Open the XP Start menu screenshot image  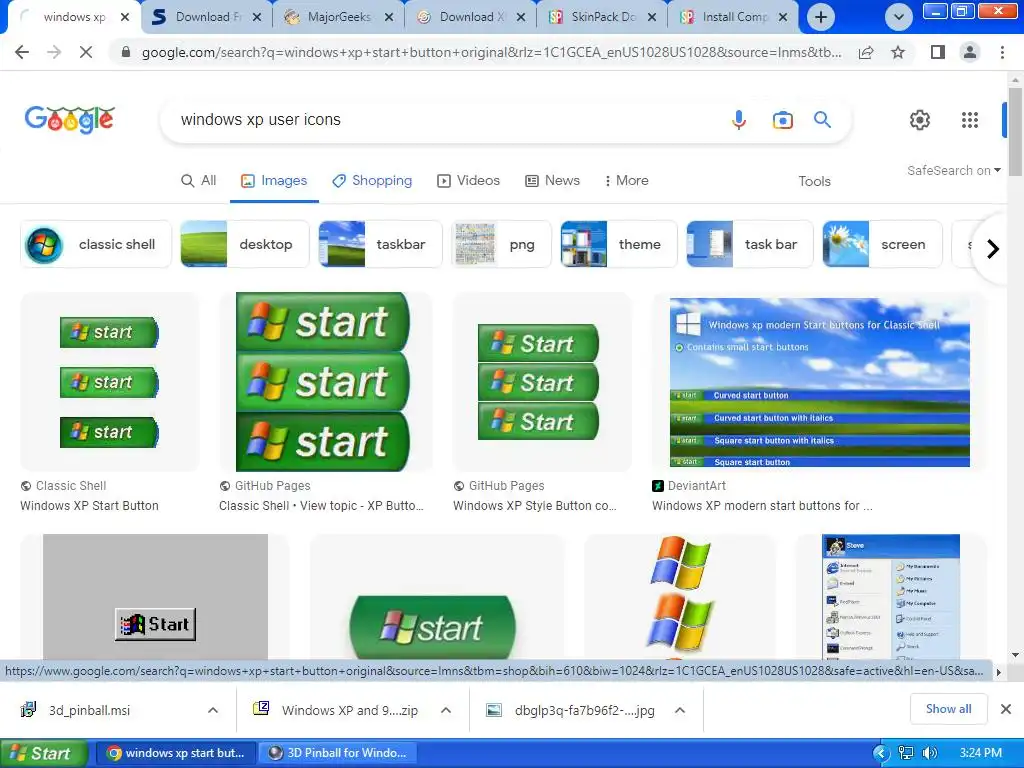coord(891,596)
